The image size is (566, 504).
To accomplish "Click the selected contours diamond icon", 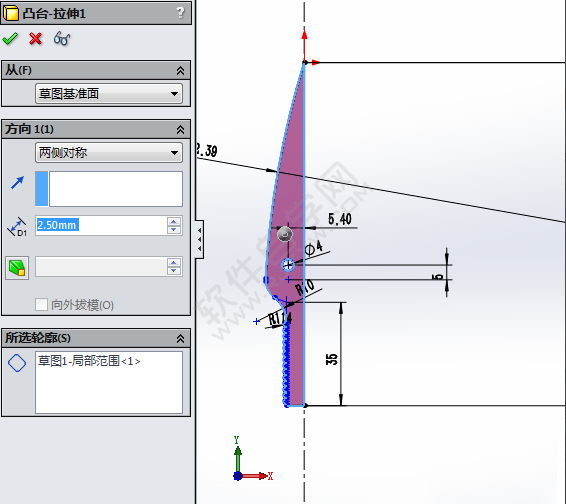I will pos(17,363).
